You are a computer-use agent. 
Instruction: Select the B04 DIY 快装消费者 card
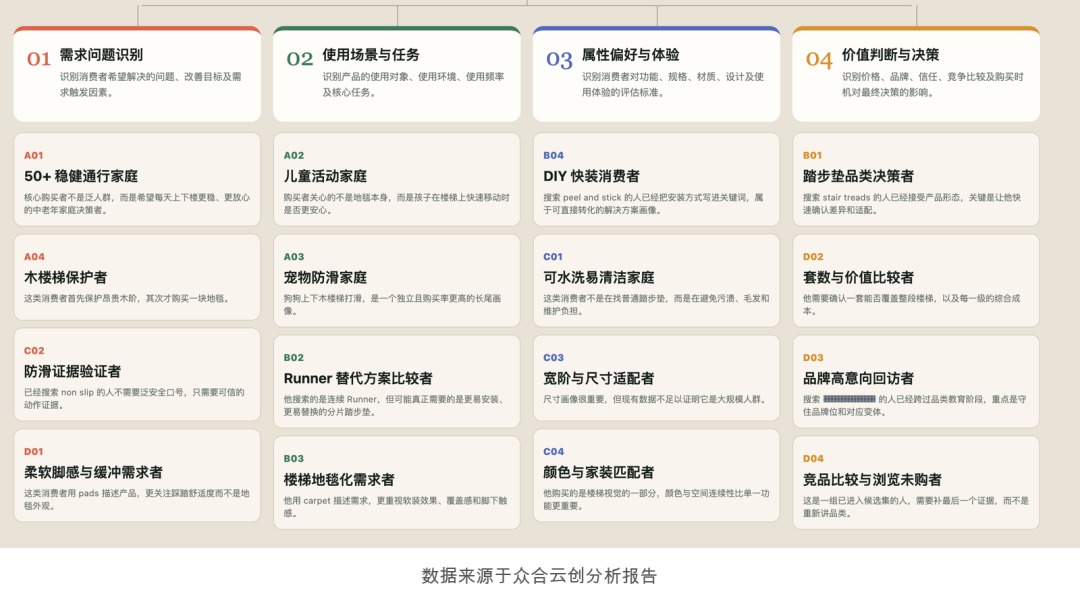656,180
